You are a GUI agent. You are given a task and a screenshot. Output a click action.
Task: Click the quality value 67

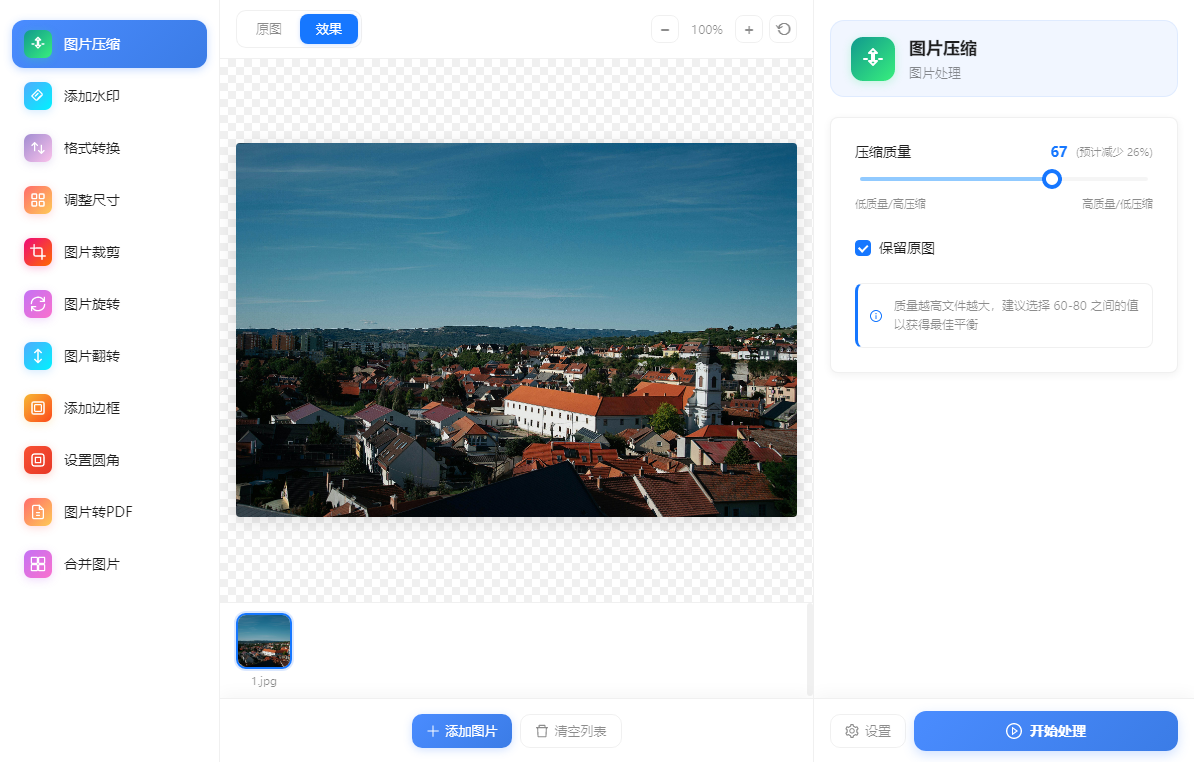coord(1058,151)
